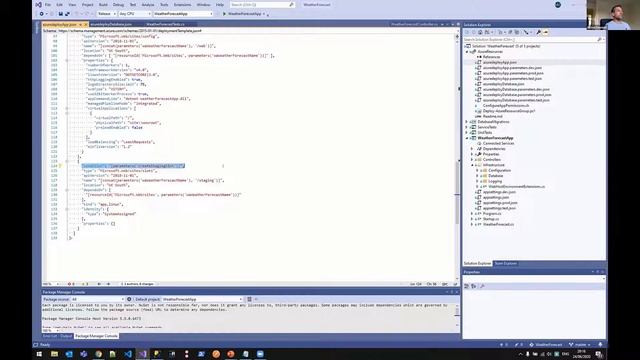Switch to the Error List tab
Image resolution: width=640 pixels, height=360 pixels.
(50, 336)
